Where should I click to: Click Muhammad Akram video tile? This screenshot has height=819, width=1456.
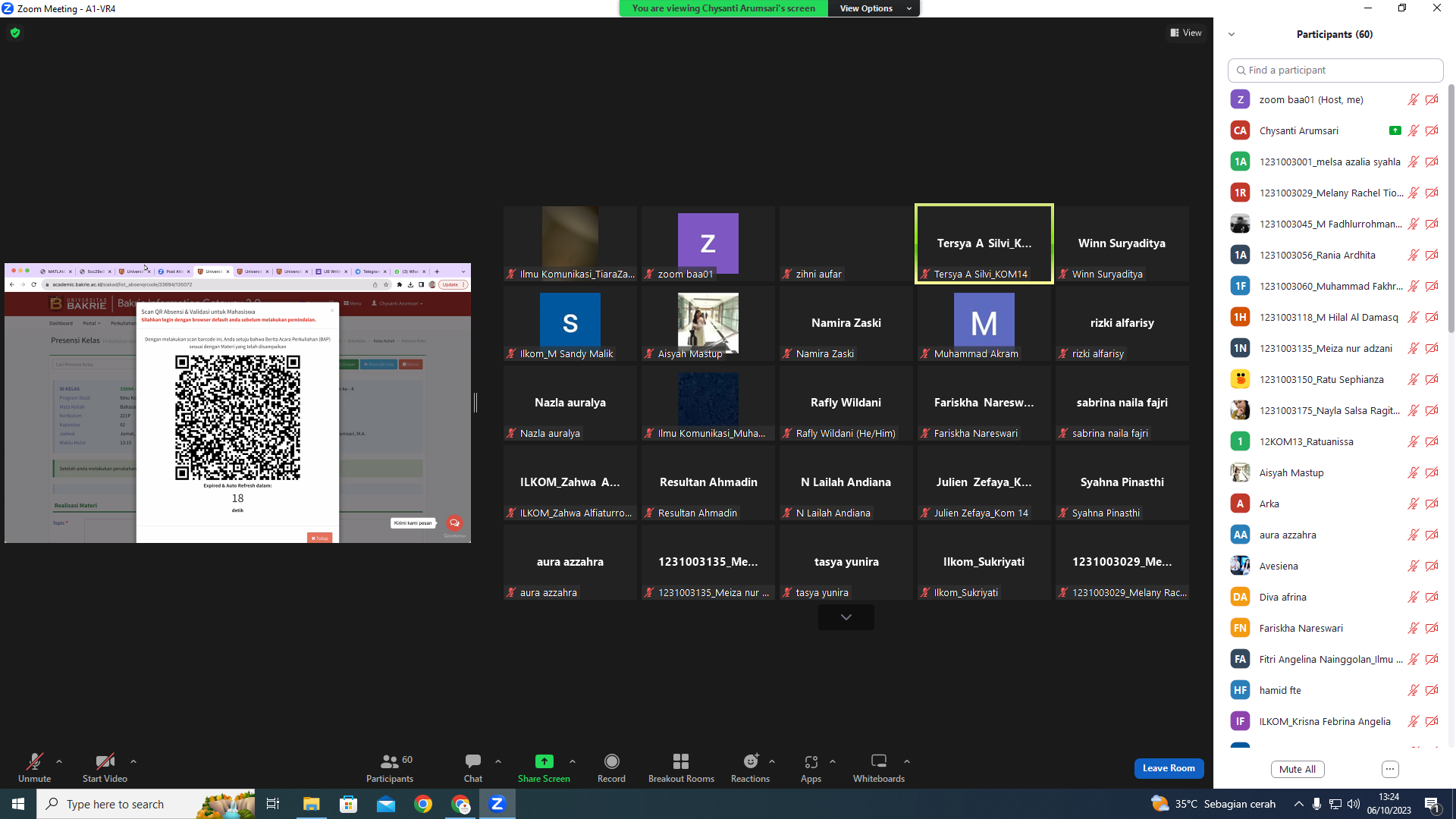[984, 324]
